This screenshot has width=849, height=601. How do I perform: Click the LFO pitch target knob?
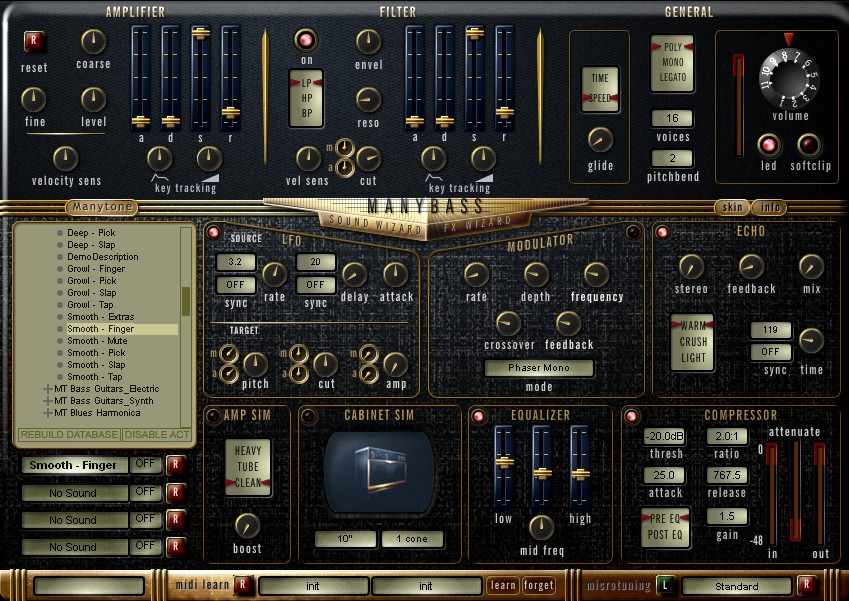click(x=255, y=364)
